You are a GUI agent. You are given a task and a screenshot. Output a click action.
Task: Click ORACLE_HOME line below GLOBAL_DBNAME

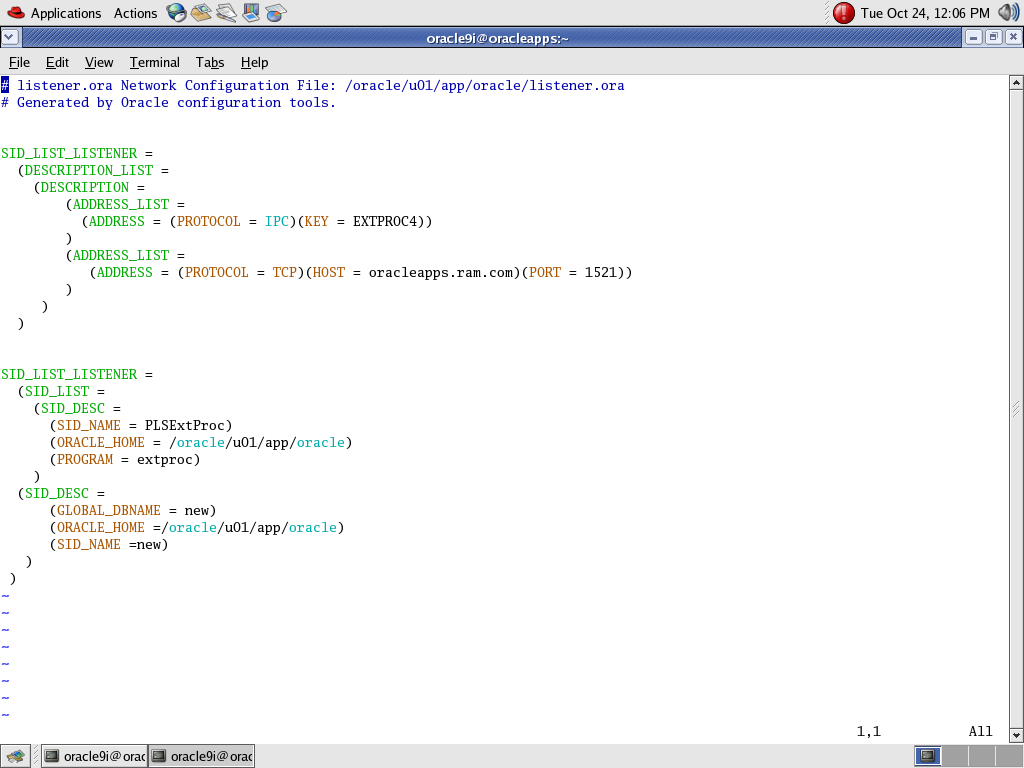tap(197, 527)
